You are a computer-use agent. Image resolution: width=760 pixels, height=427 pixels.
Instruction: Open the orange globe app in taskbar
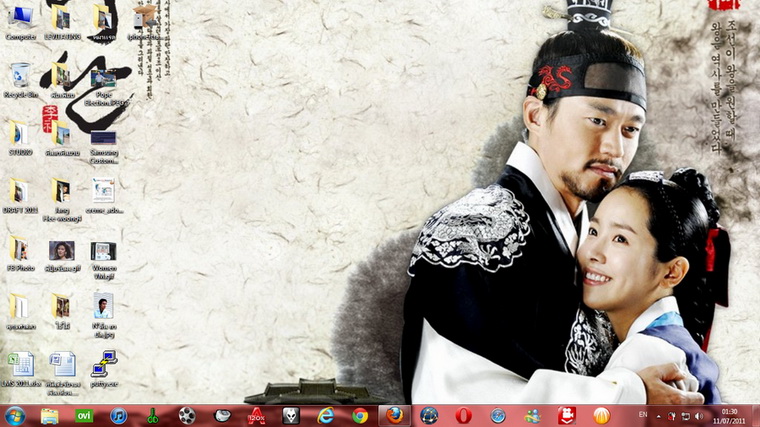click(x=601, y=416)
